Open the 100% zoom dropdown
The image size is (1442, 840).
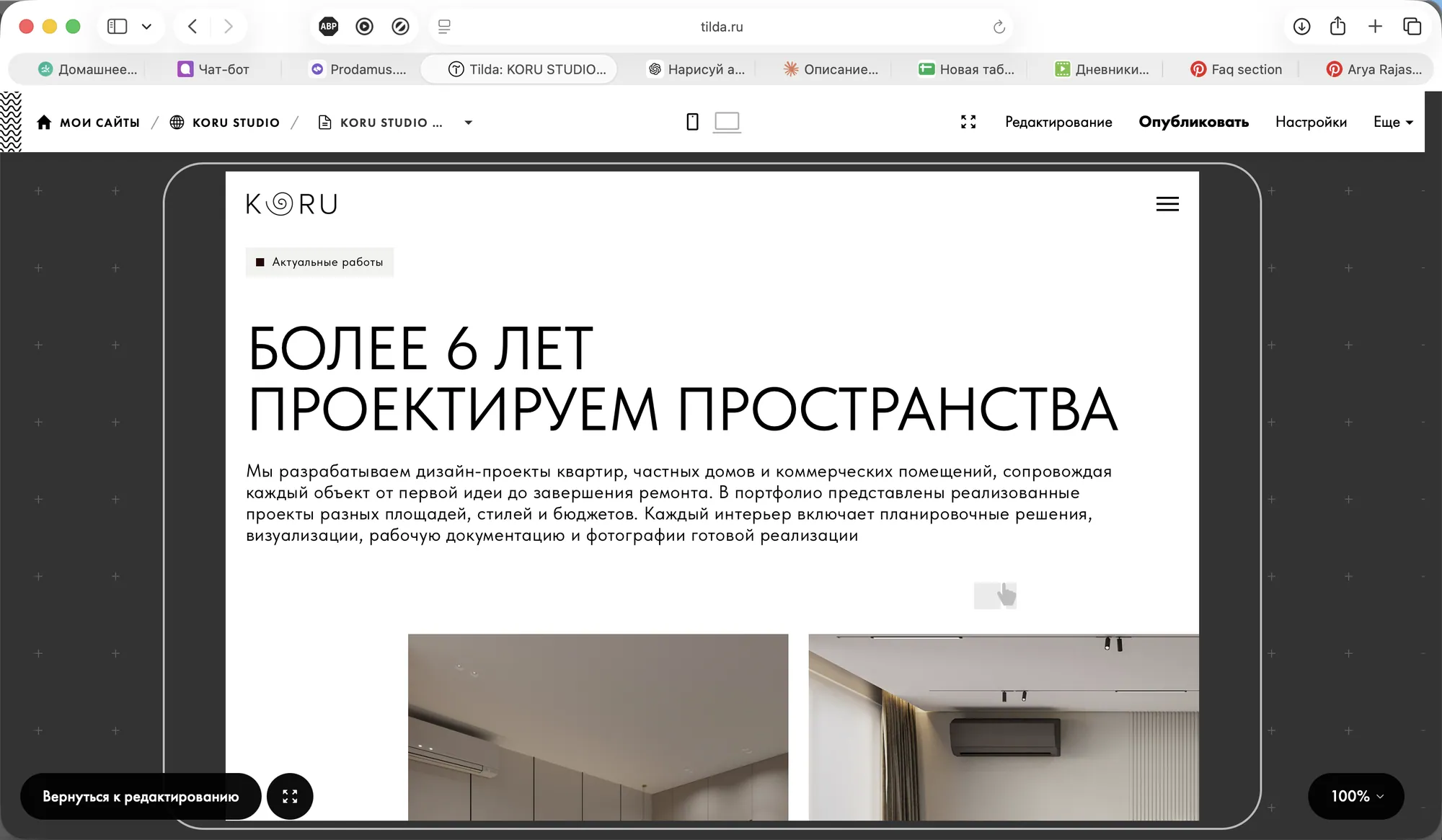[1356, 796]
